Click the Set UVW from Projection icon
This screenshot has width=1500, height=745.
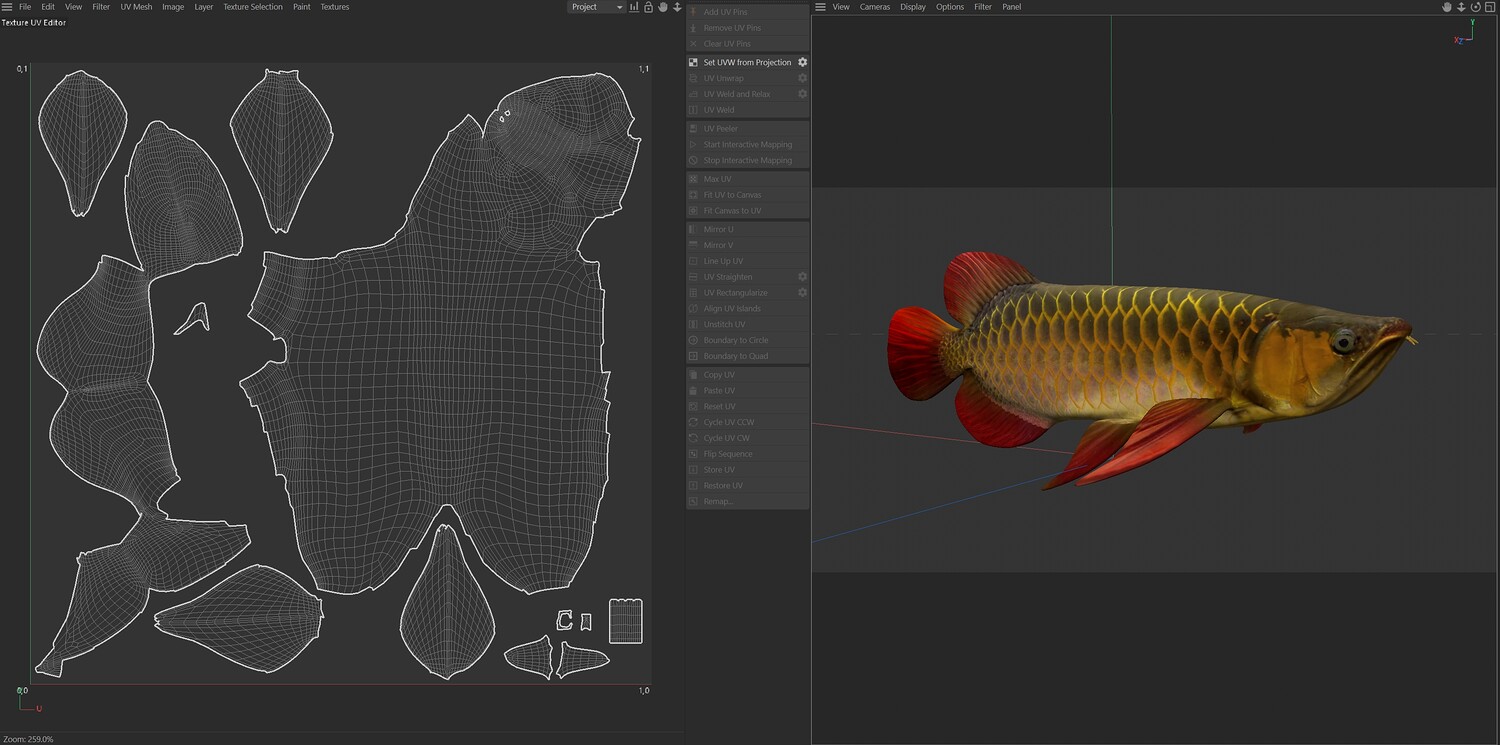[694, 62]
